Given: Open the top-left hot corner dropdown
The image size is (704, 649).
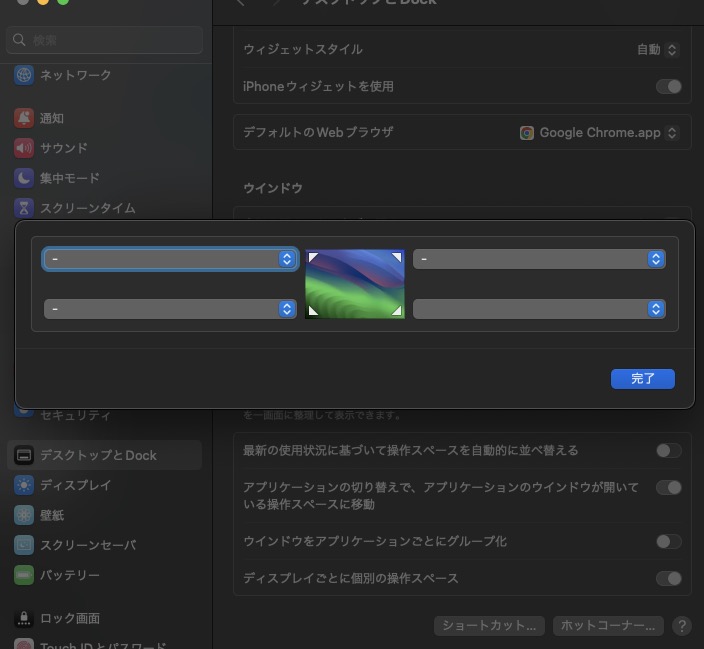Looking at the screenshot, I should tap(170, 259).
